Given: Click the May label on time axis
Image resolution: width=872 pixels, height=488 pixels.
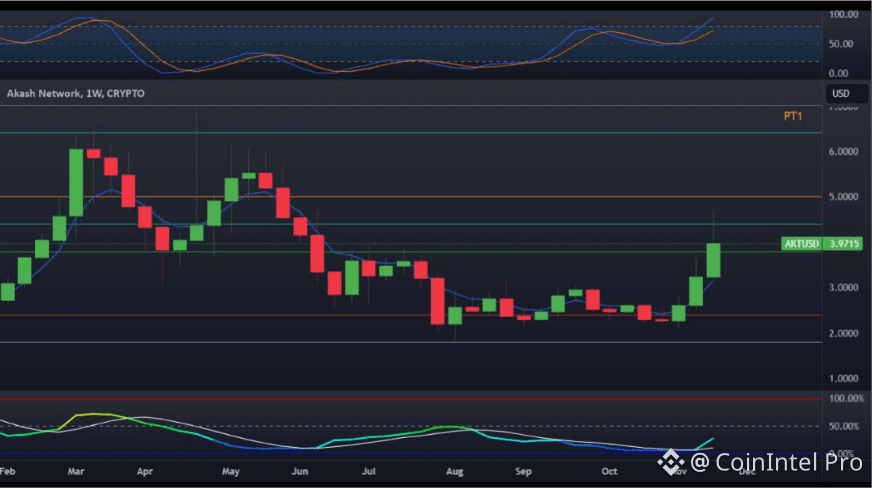Looking at the screenshot, I should click(231, 471).
